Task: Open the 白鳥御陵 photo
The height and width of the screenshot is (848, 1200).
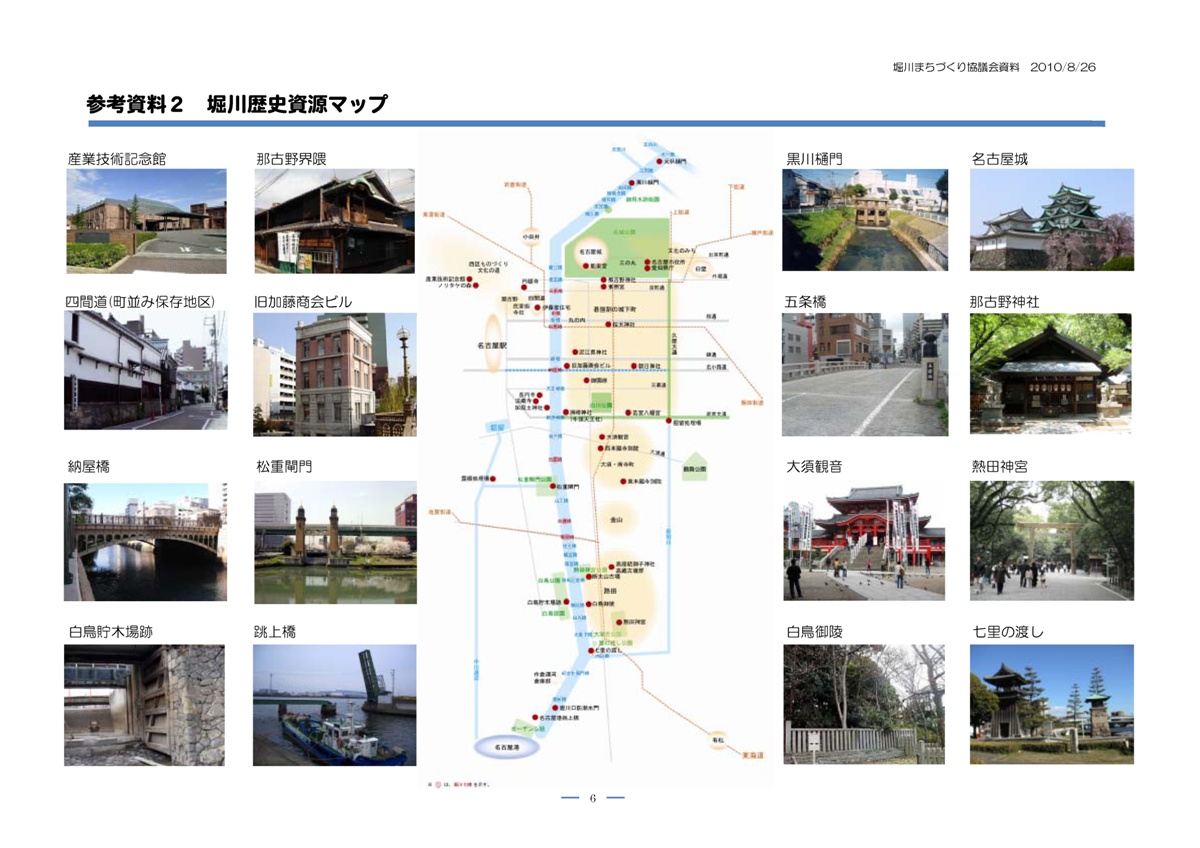Action: [864, 704]
